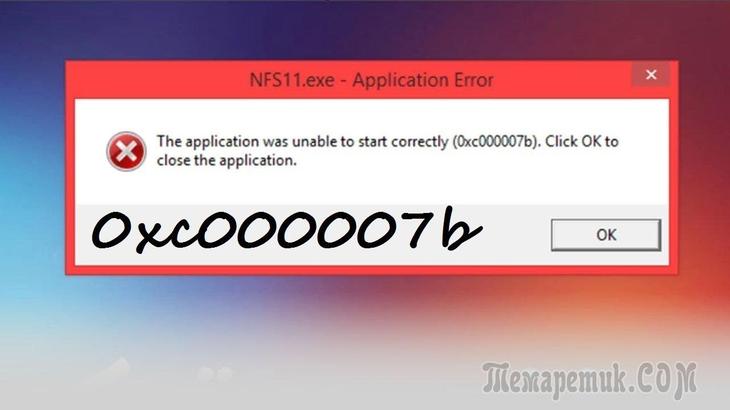This screenshot has height=410, width=730.
Task: Close the Application Error dialog
Action: coord(651,74)
